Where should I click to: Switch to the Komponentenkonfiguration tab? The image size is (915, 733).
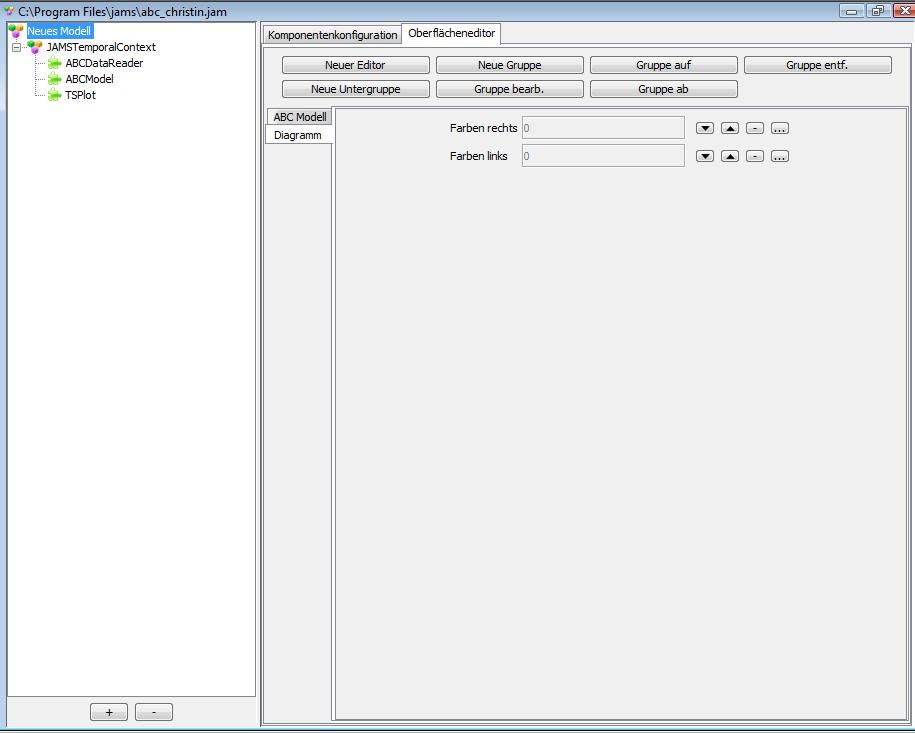pyautogui.click(x=332, y=35)
